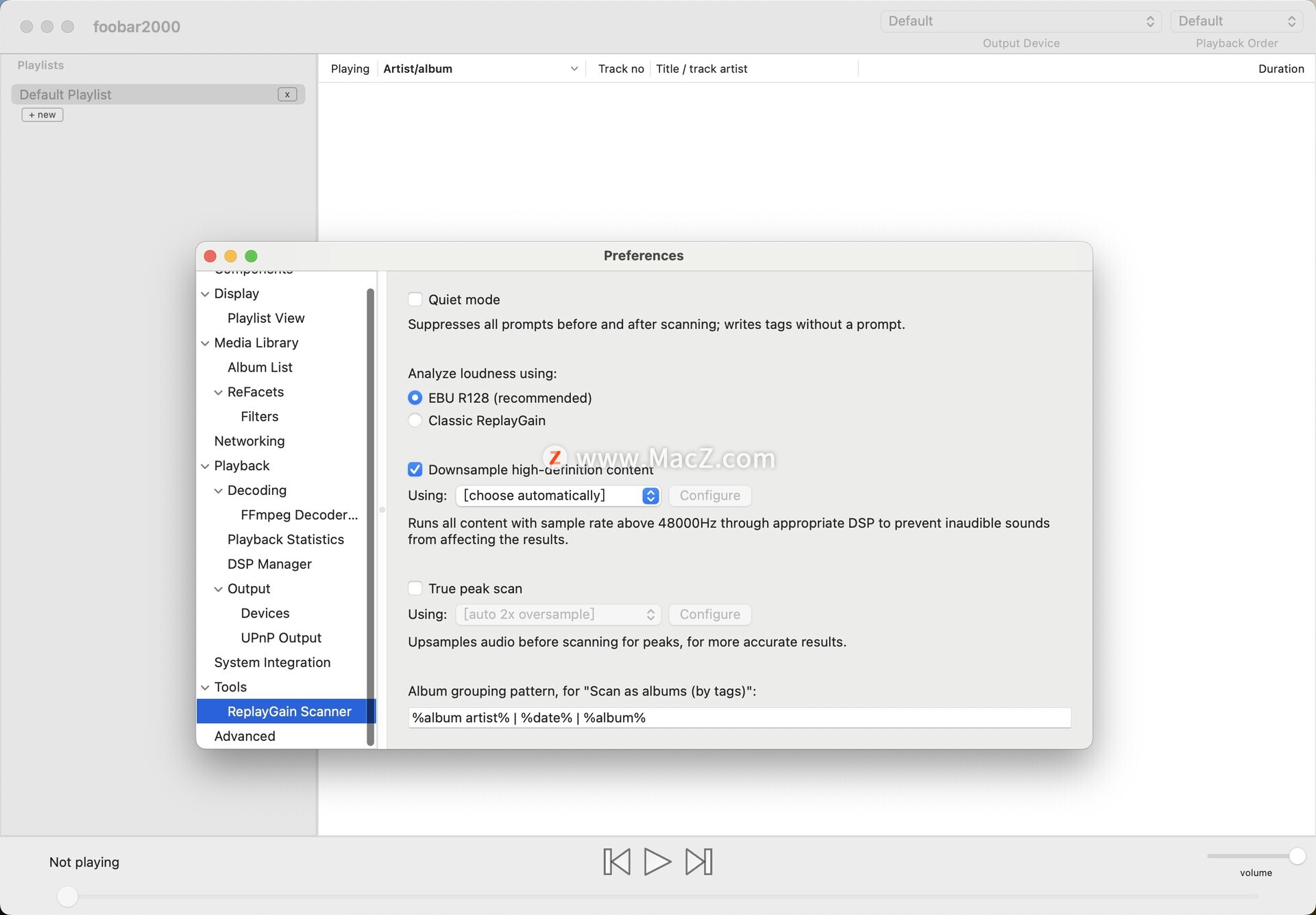The height and width of the screenshot is (915, 1316).
Task: Collapse the Decoding tree node
Action: click(218, 491)
